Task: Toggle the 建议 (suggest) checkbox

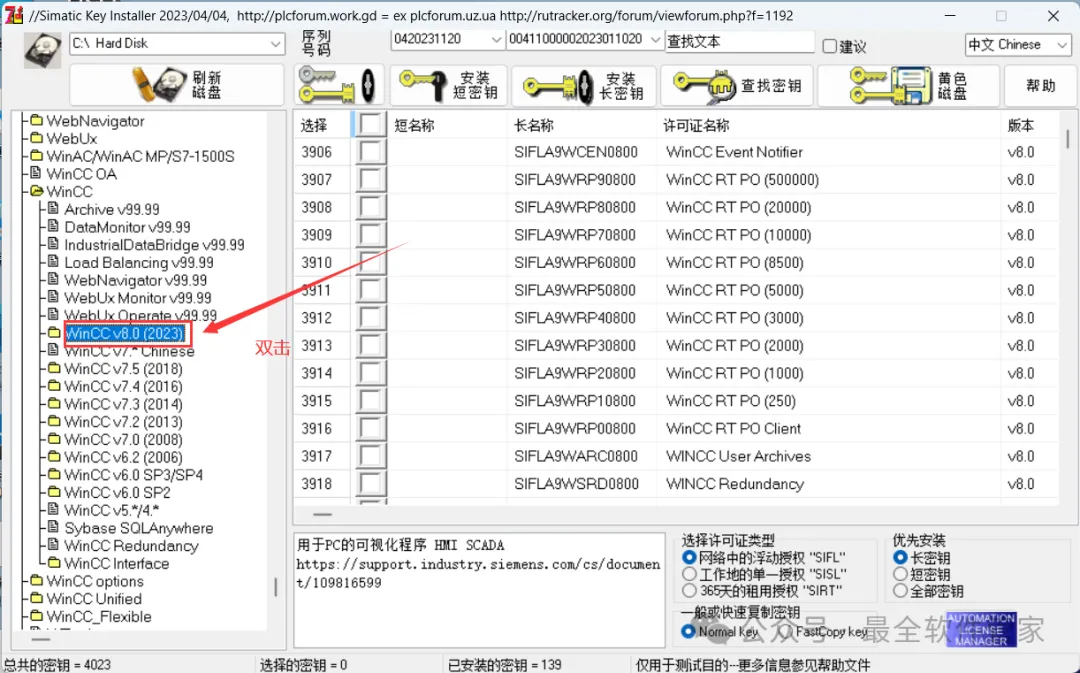Action: coord(830,46)
